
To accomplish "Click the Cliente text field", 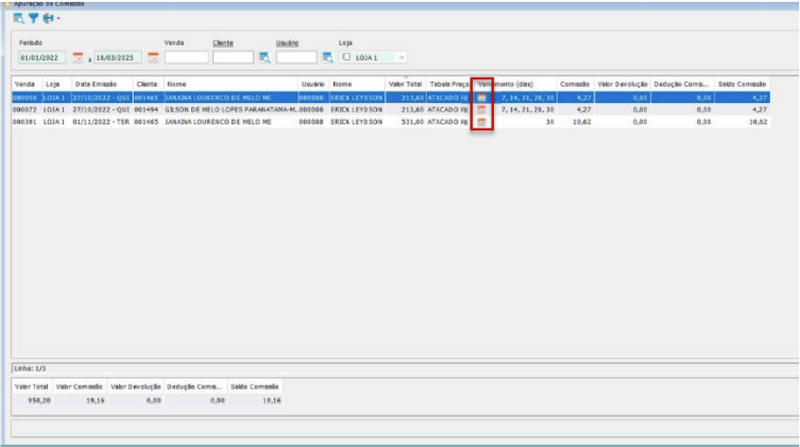I will pos(233,58).
